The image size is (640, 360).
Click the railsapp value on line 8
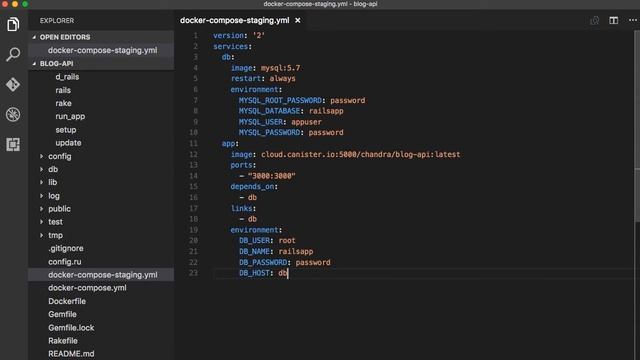(x=326, y=111)
